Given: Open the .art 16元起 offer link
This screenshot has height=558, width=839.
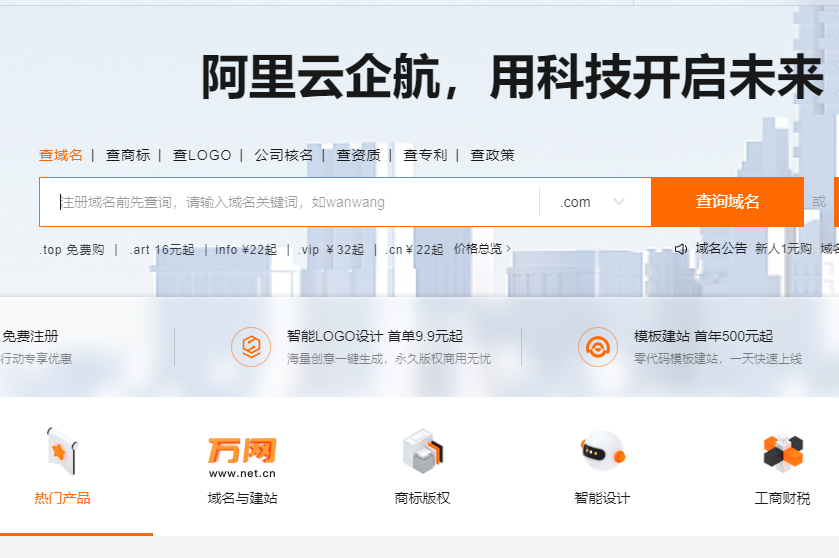Looking at the screenshot, I should (162, 250).
